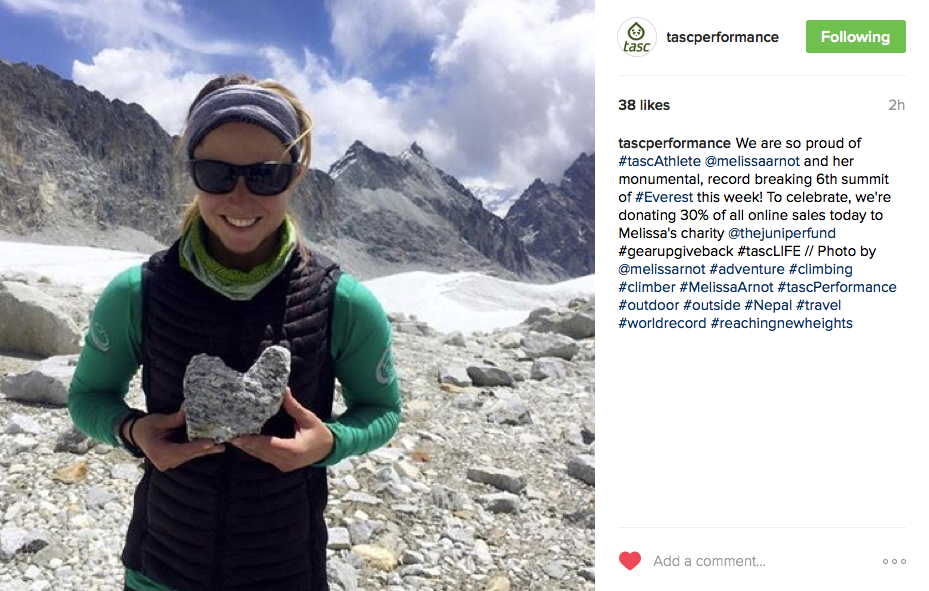This screenshot has width=929, height=591.
Task: Open the #Nepal hashtag link
Action: click(x=768, y=306)
